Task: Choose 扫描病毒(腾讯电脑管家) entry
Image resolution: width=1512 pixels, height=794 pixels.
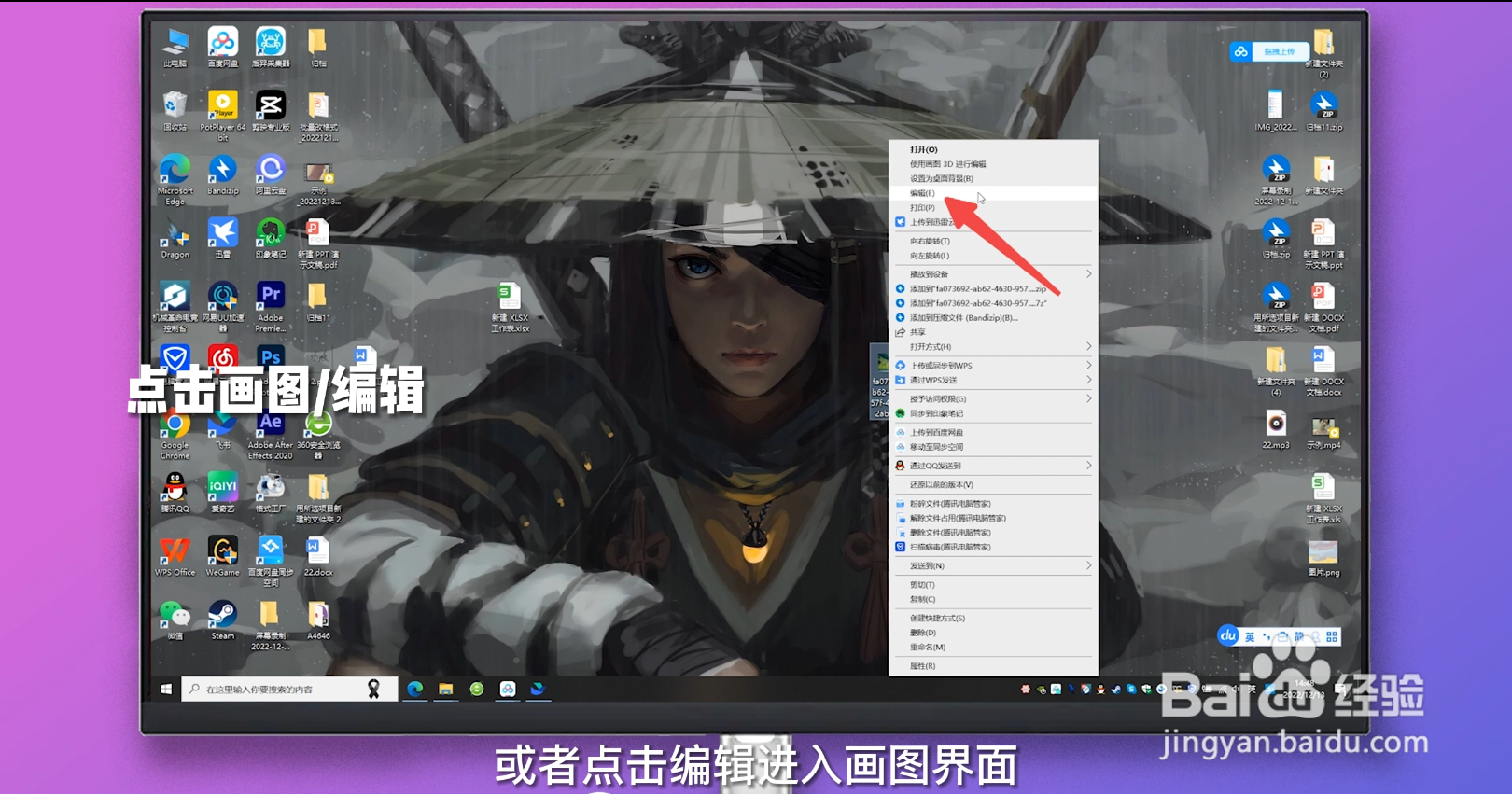Action: (992, 547)
